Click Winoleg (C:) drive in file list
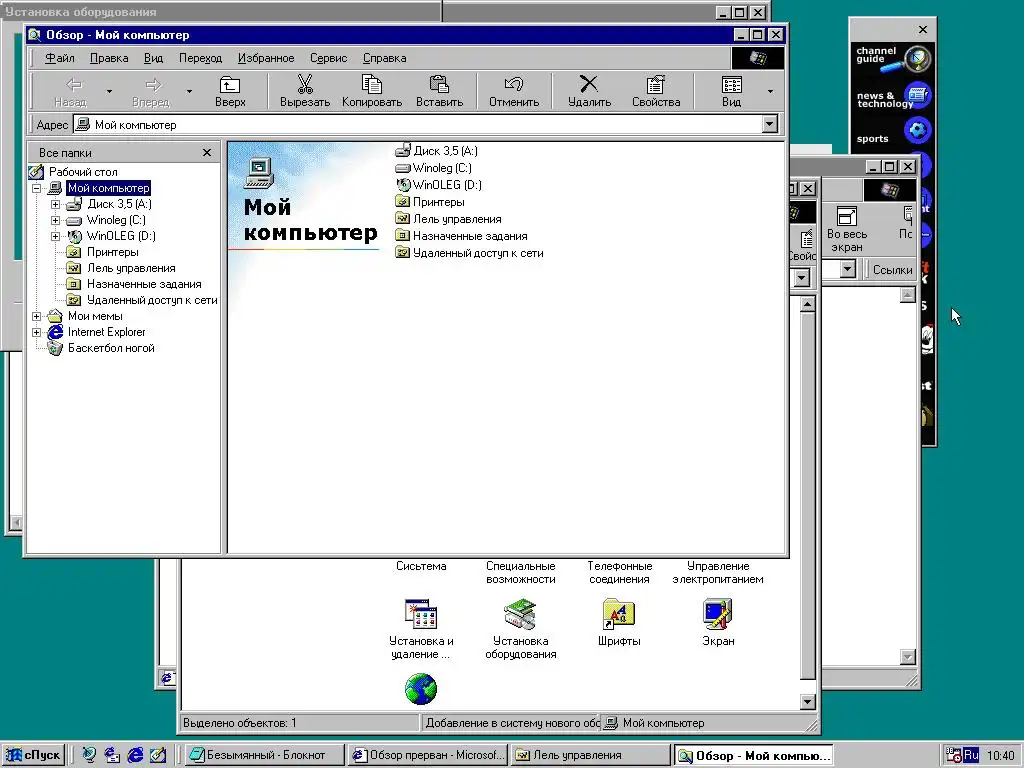The width and height of the screenshot is (1024, 768). tap(441, 168)
